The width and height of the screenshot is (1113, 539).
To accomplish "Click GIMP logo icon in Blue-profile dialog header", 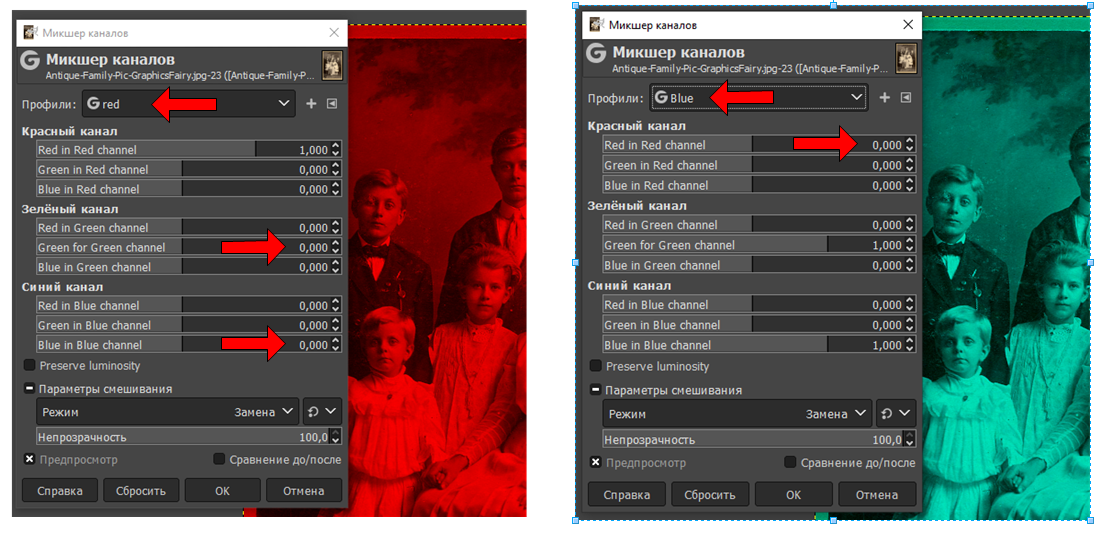I will (596, 53).
